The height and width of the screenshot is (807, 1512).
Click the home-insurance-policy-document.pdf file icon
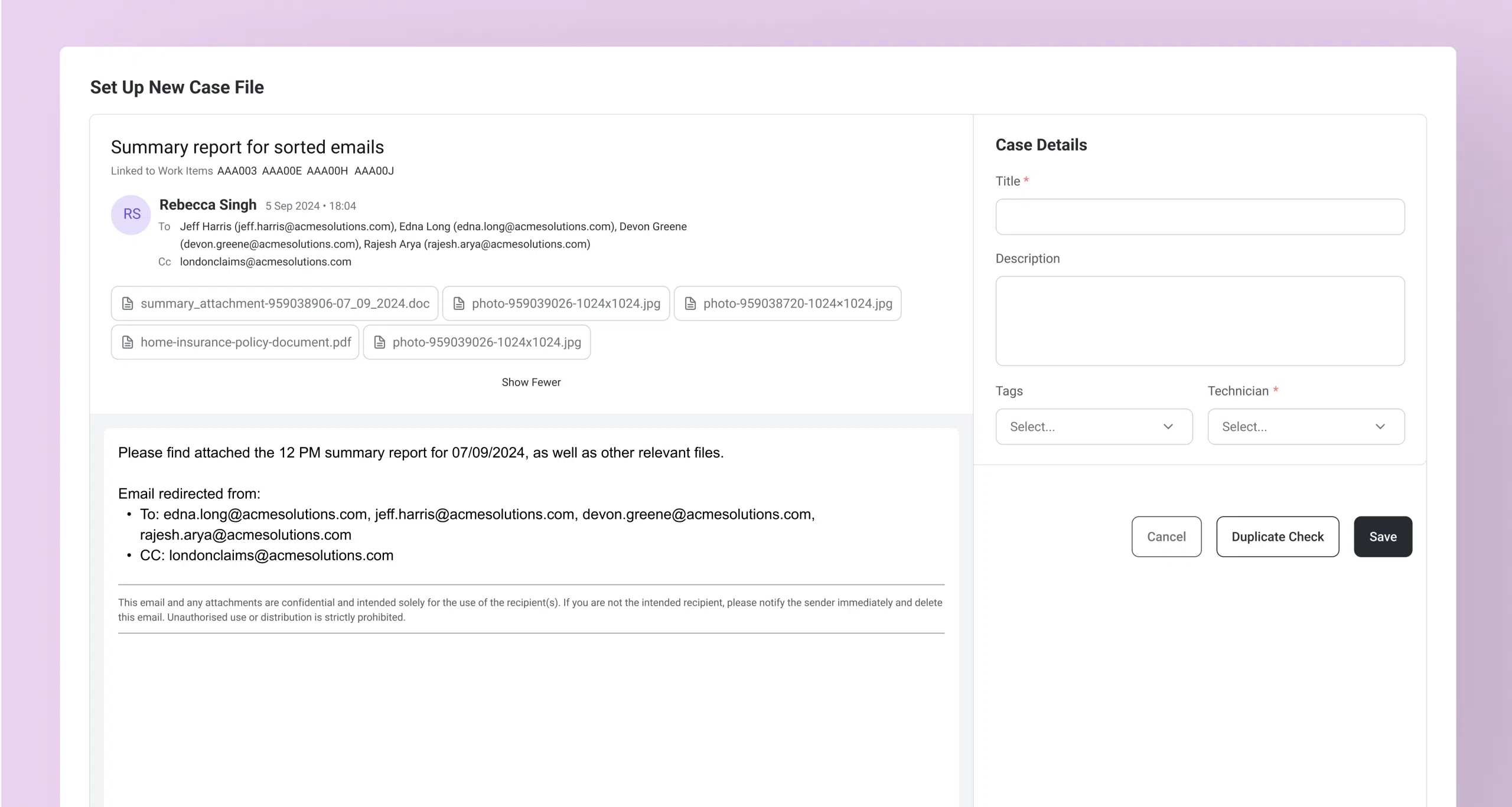128,342
